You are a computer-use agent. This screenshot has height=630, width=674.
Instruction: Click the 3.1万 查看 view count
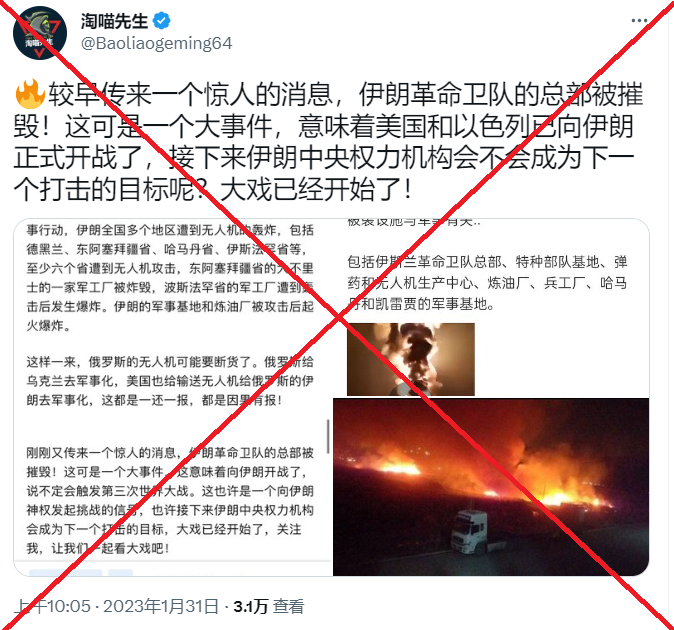269,606
